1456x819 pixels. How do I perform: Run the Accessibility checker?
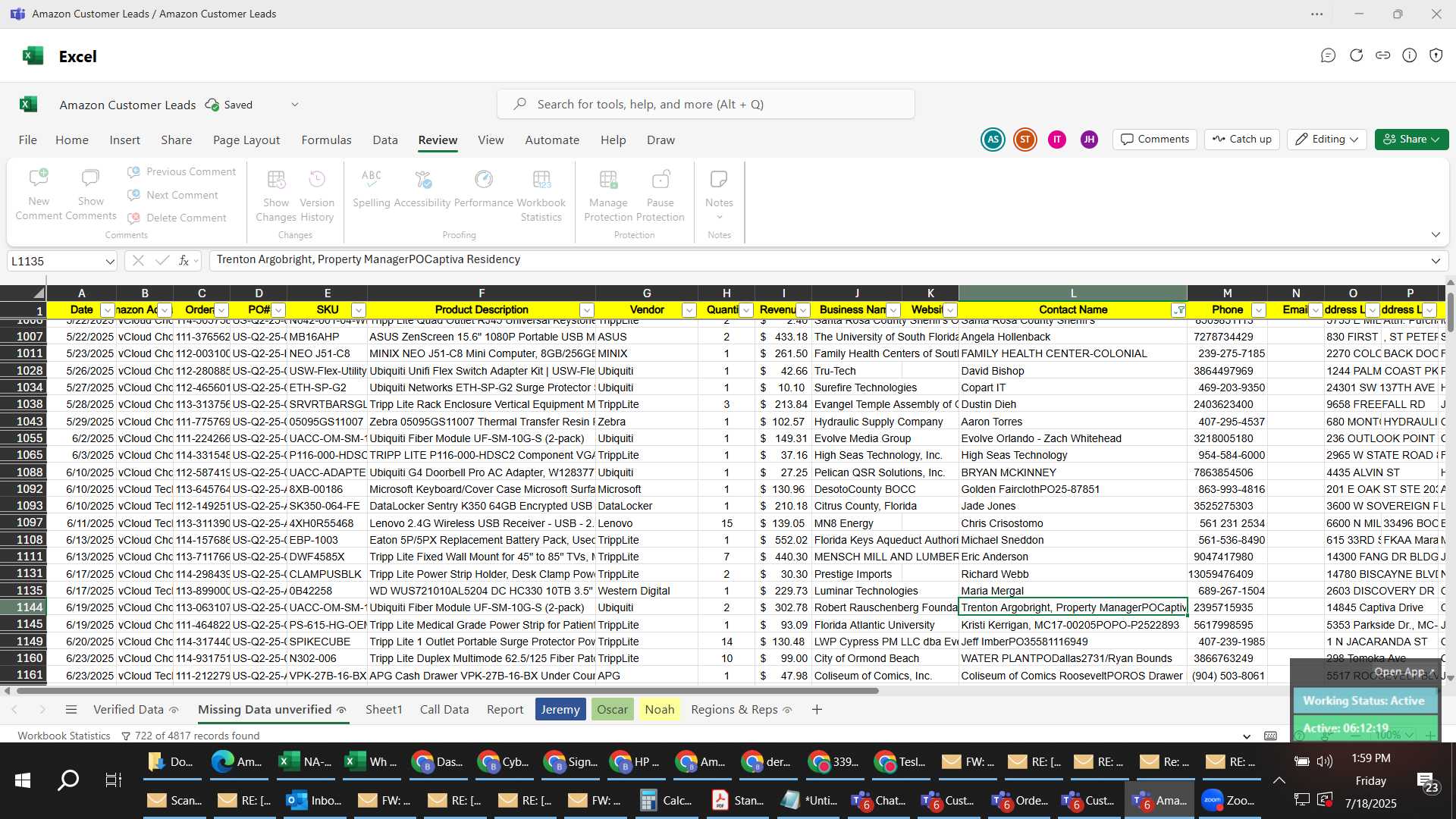point(422,188)
